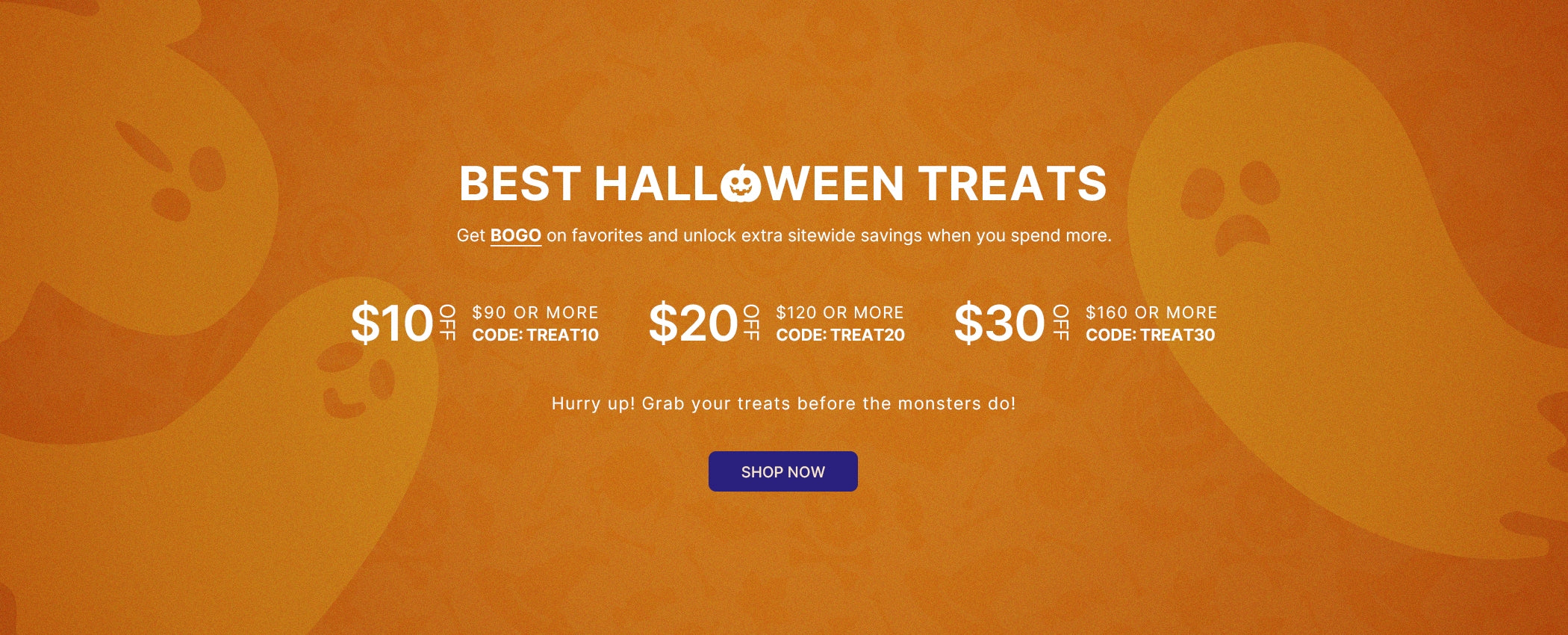The width and height of the screenshot is (1568, 635).
Task: Click the CODE: TREAT10 promo code
Action: click(x=535, y=335)
